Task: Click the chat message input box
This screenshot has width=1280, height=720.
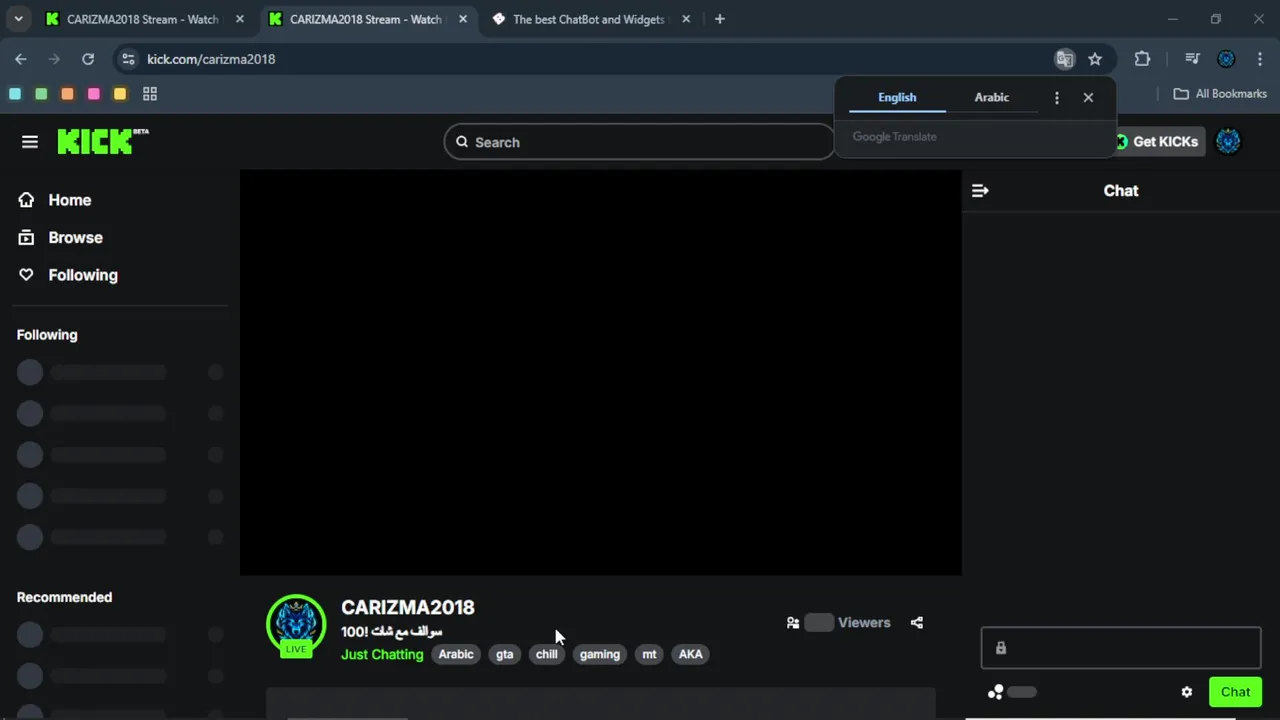Action: (x=1121, y=648)
